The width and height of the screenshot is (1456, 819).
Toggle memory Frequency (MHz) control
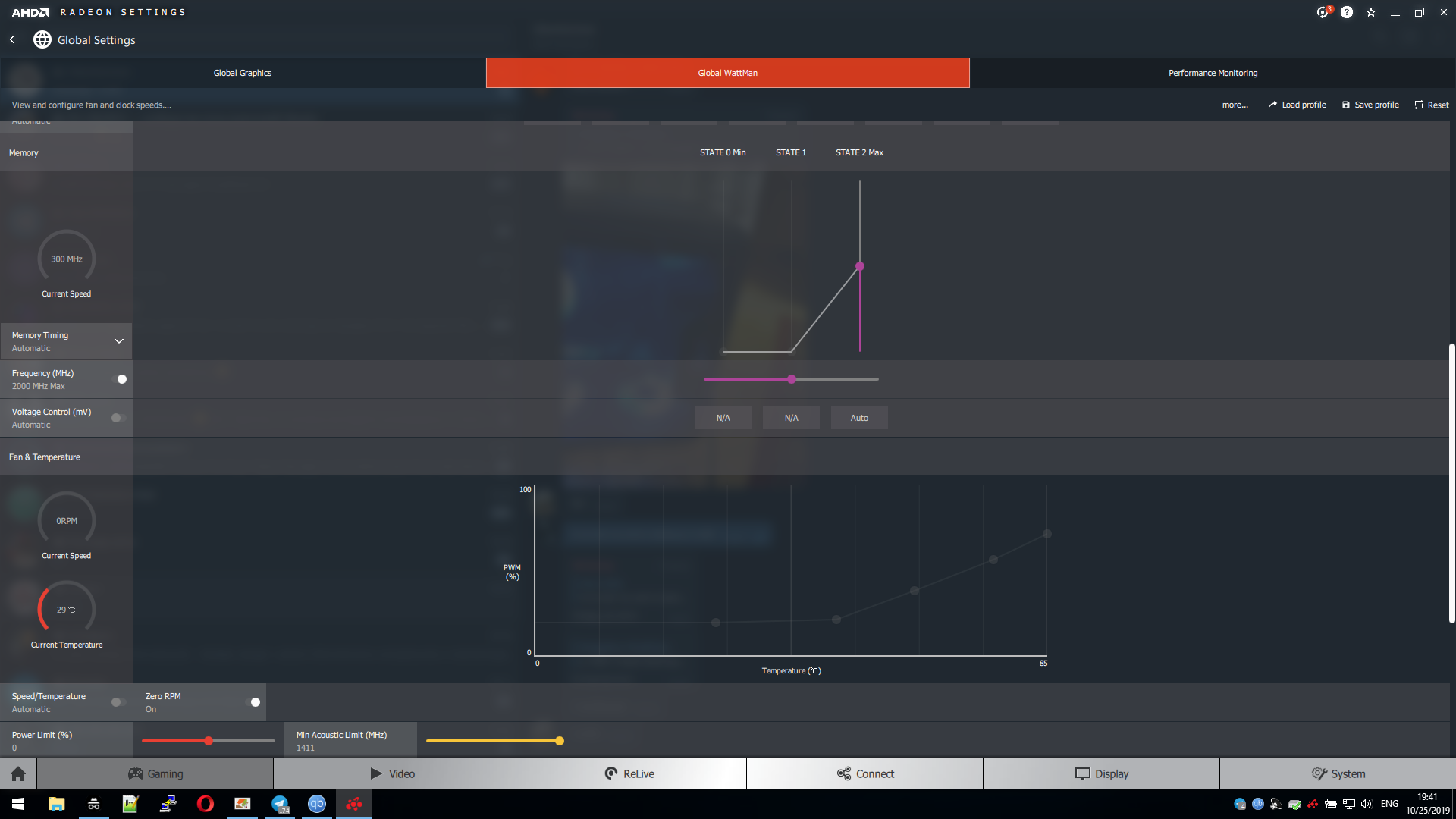coord(119,379)
